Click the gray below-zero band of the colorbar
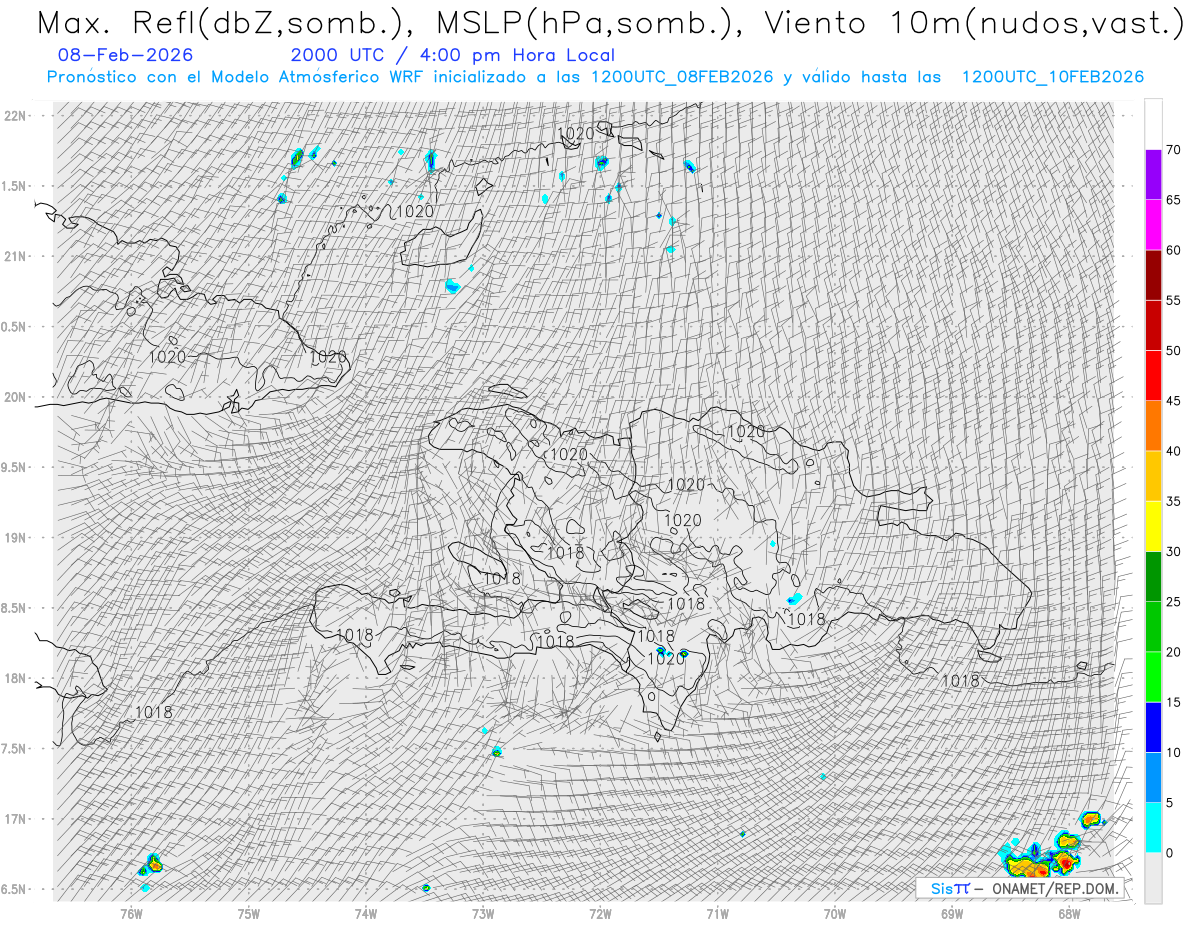Screen dimensions: 1200x927 point(1153,877)
